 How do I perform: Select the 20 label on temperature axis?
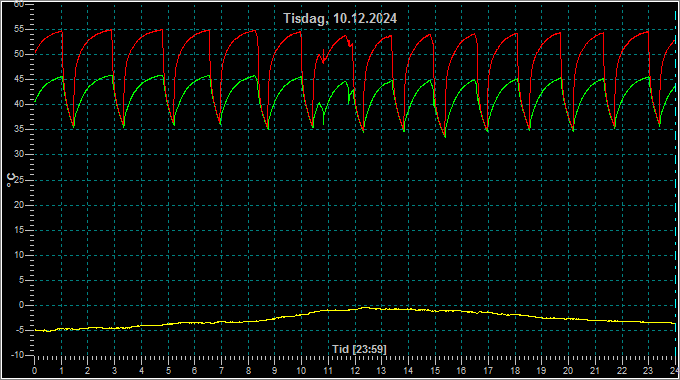coord(19,205)
